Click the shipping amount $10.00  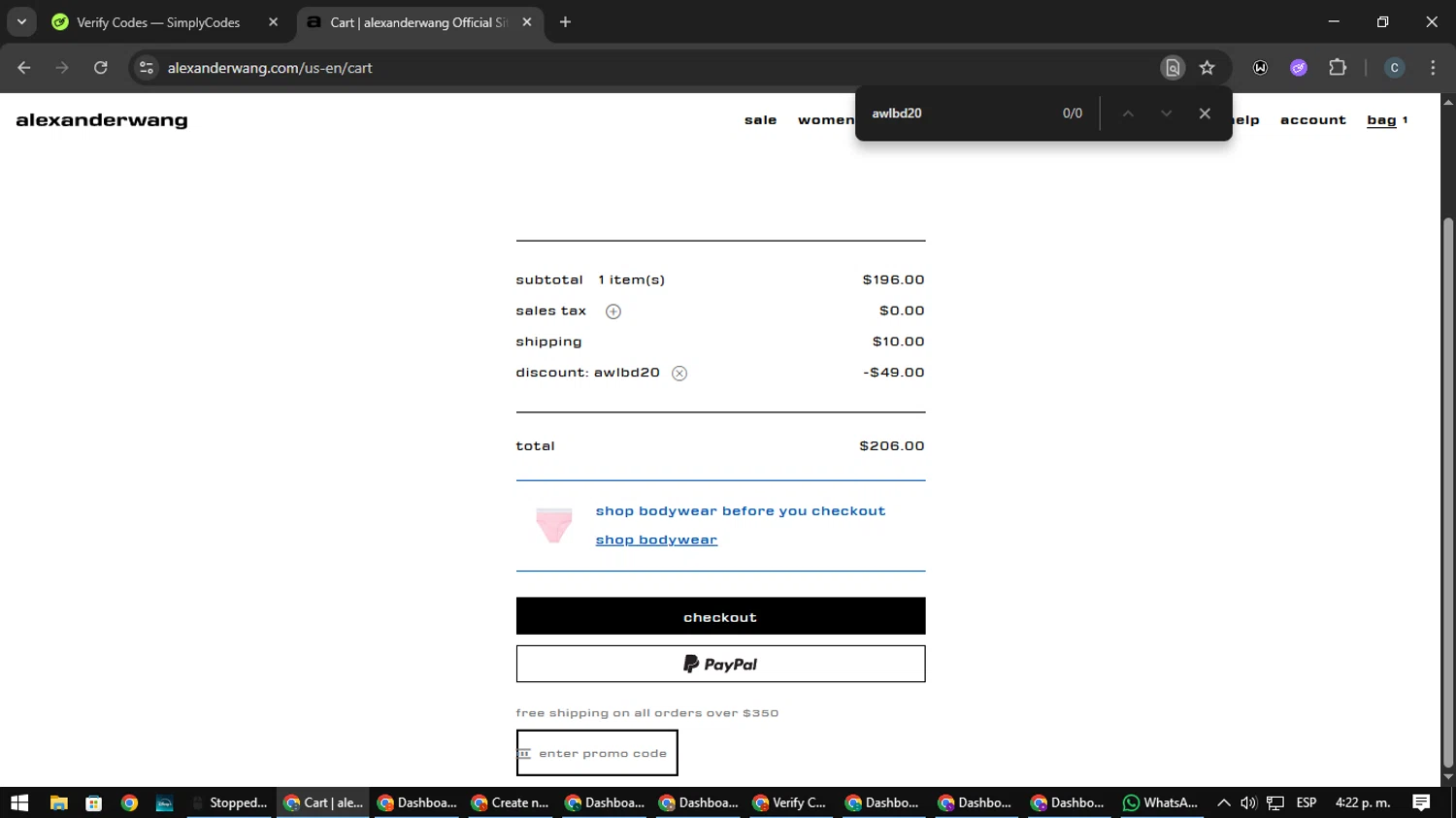(898, 342)
